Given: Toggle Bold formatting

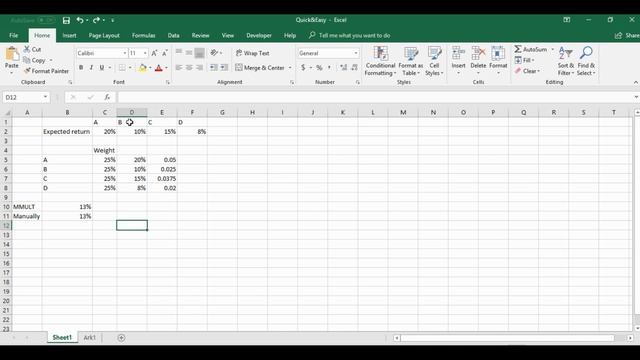Looking at the screenshot, I should tap(81, 67).
